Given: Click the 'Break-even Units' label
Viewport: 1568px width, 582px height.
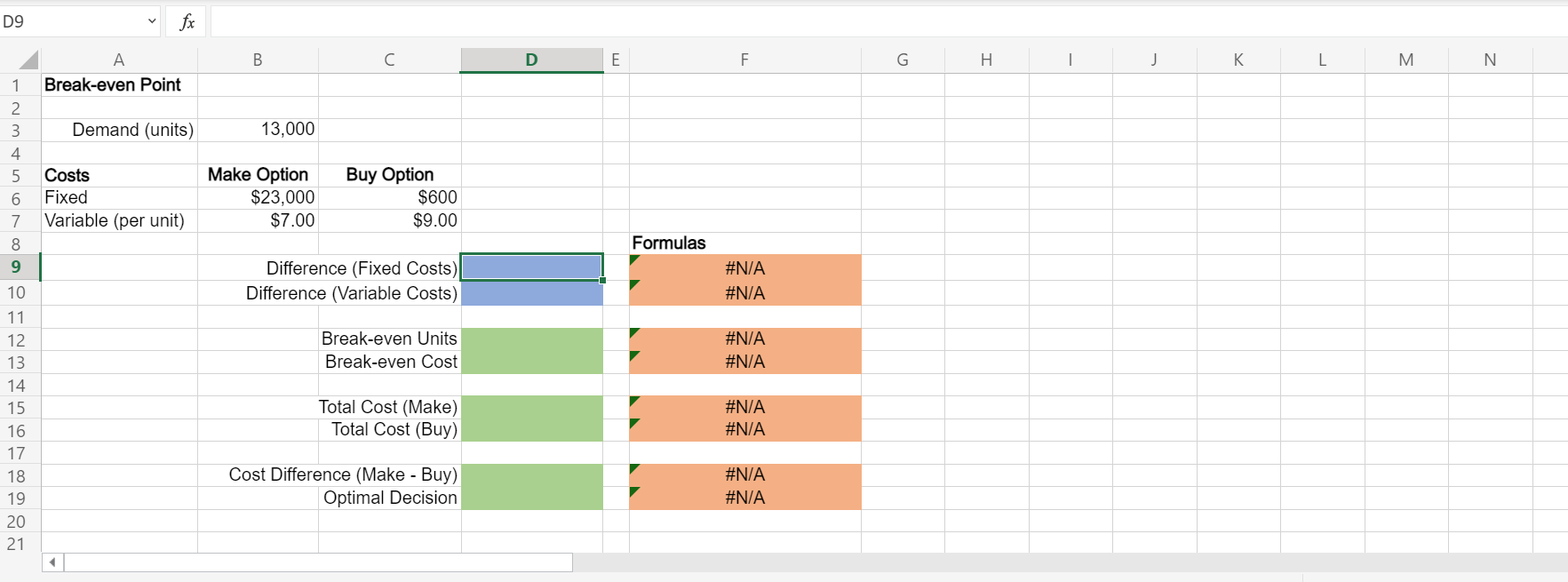Looking at the screenshot, I should (x=389, y=339).
